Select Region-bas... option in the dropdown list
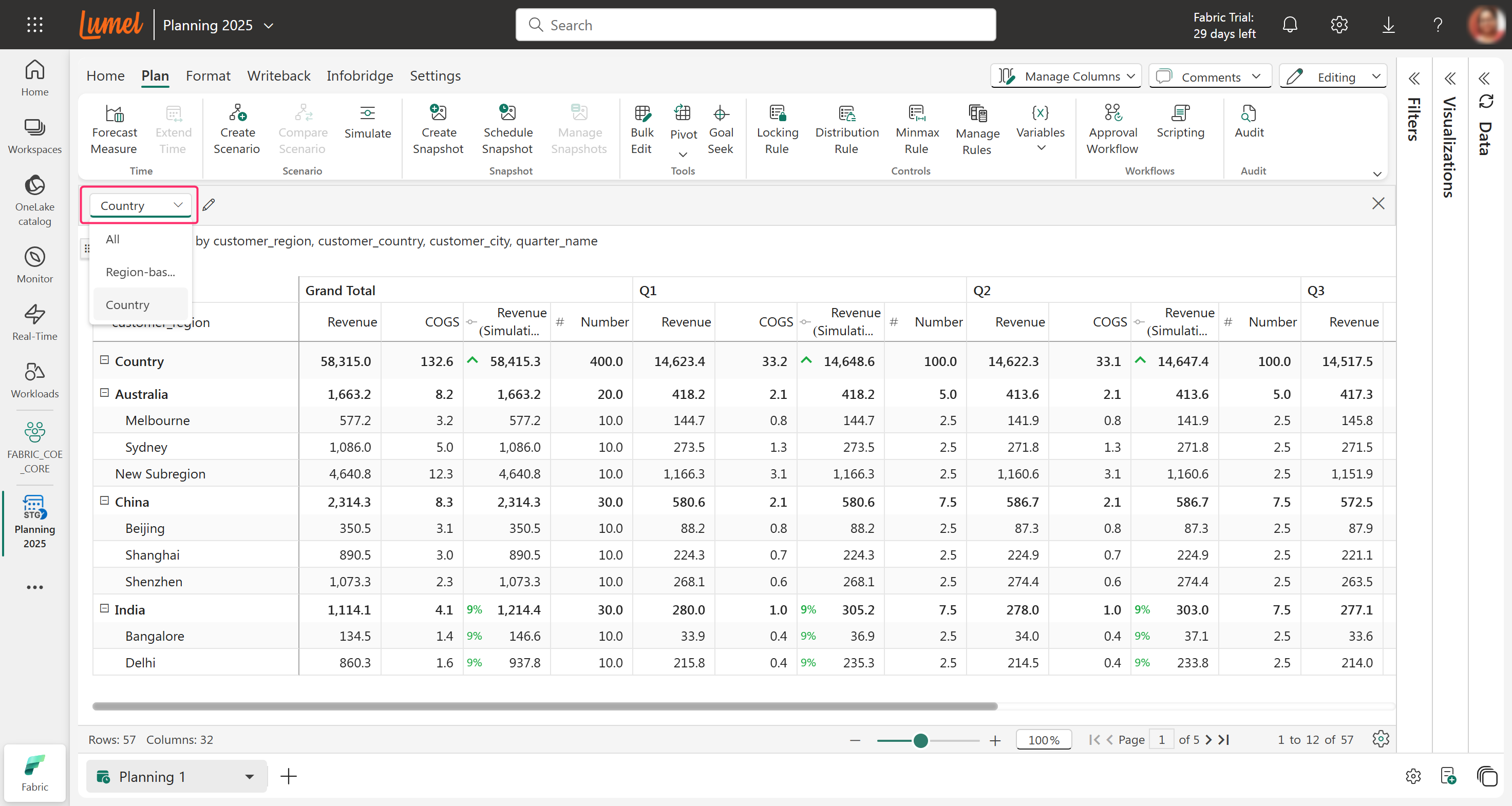Screen dimensions: 1512x806 140,272
